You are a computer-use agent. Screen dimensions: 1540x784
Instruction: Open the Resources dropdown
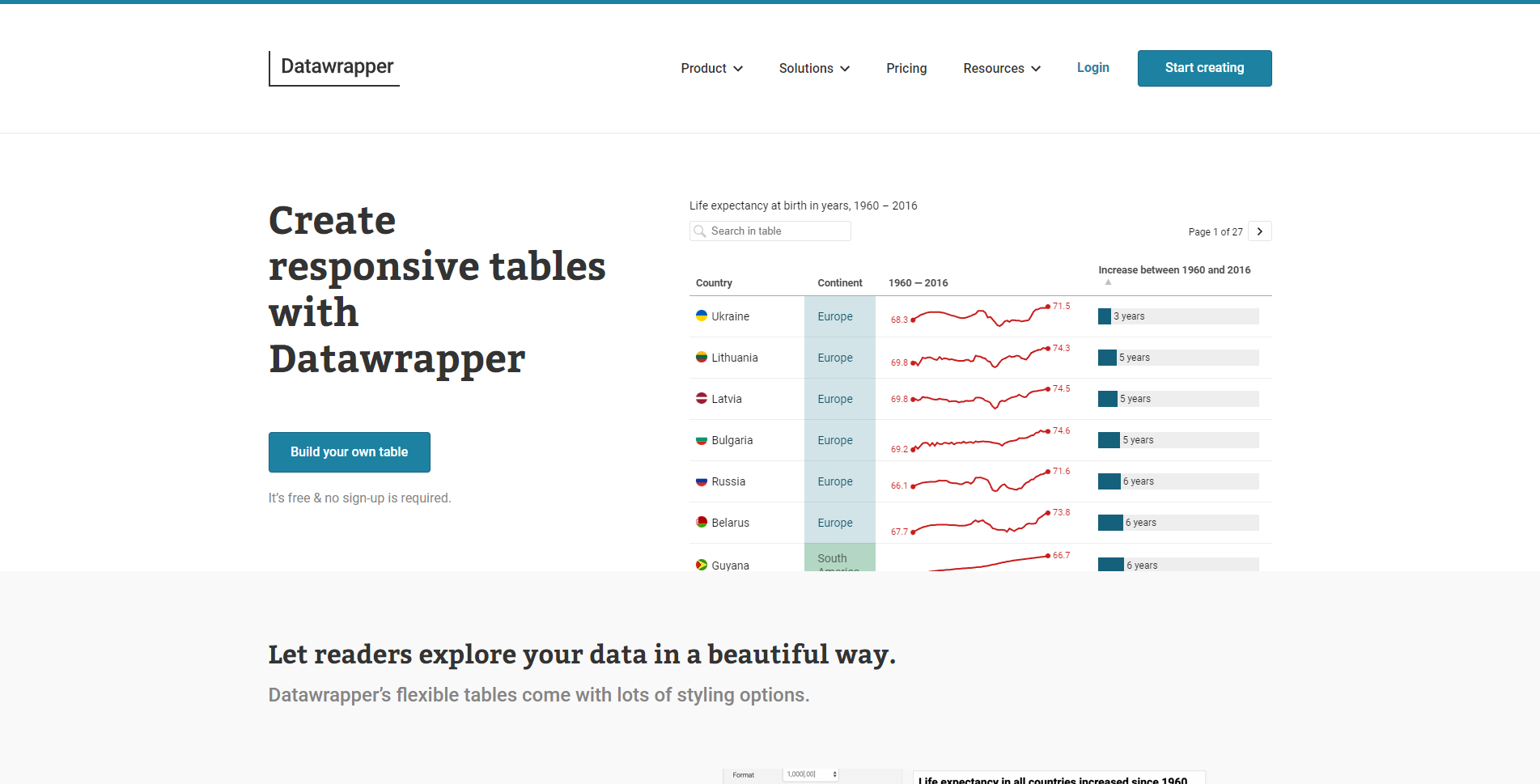tap(1002, 69)
